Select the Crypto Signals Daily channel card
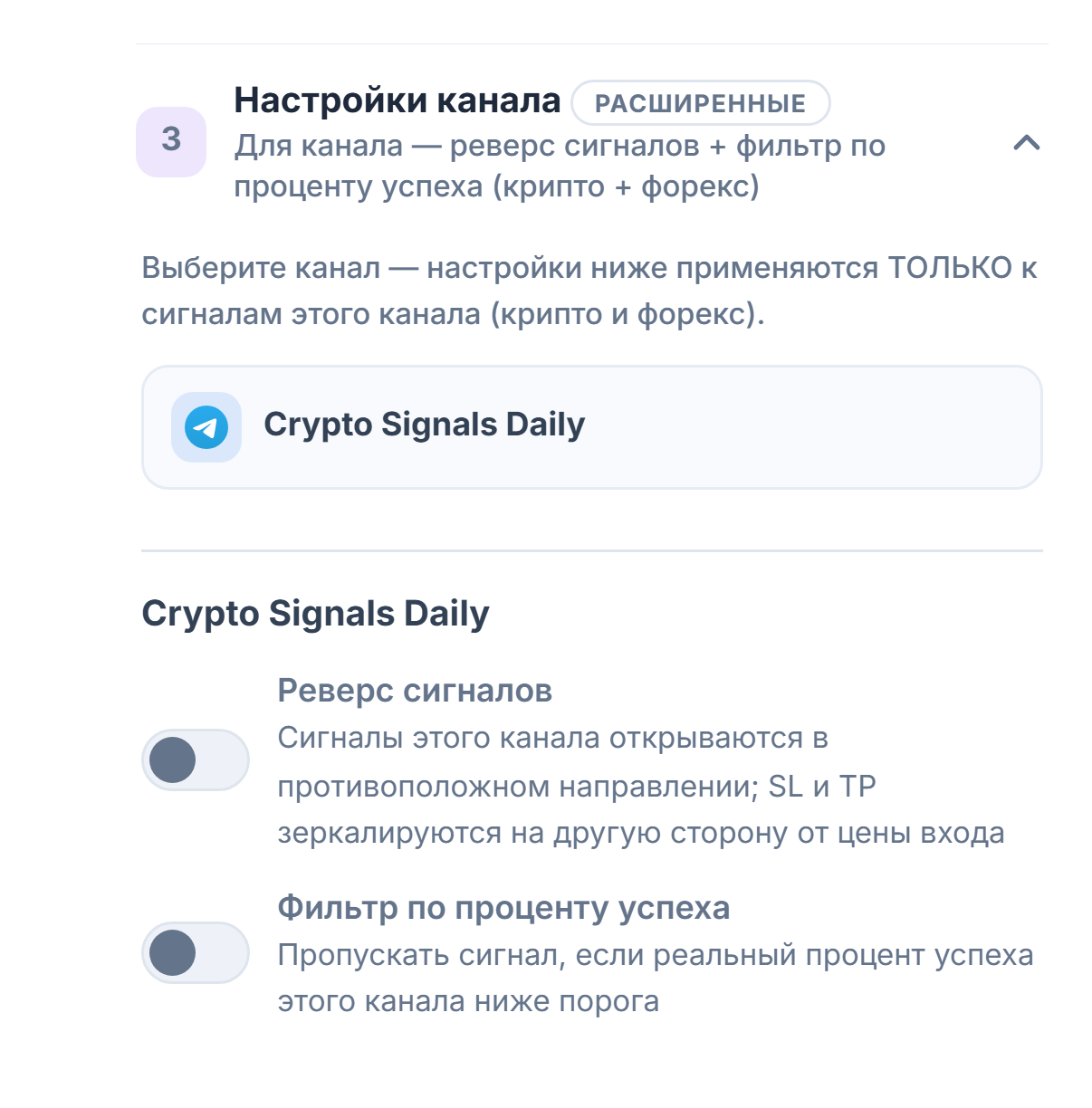 [592, 427]
